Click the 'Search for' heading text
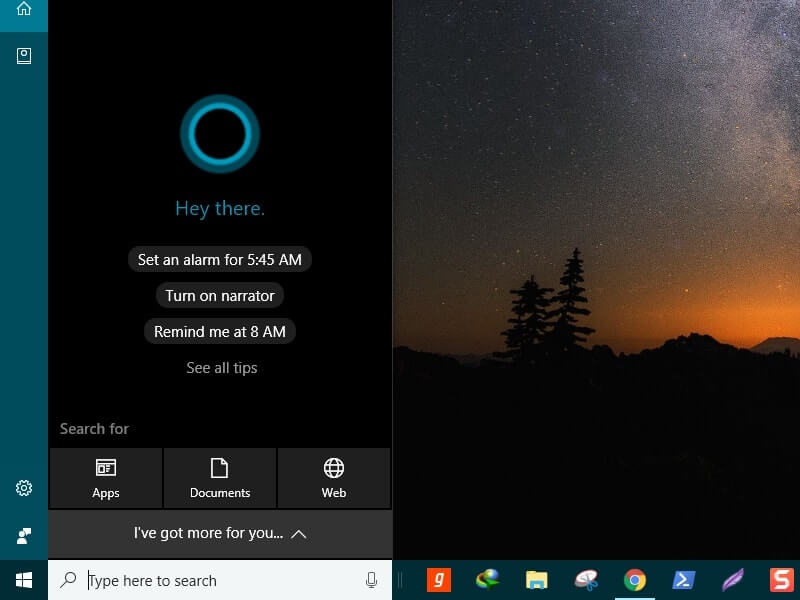The image size is (800, 600). pyautogui.click(x=94, y=429)
